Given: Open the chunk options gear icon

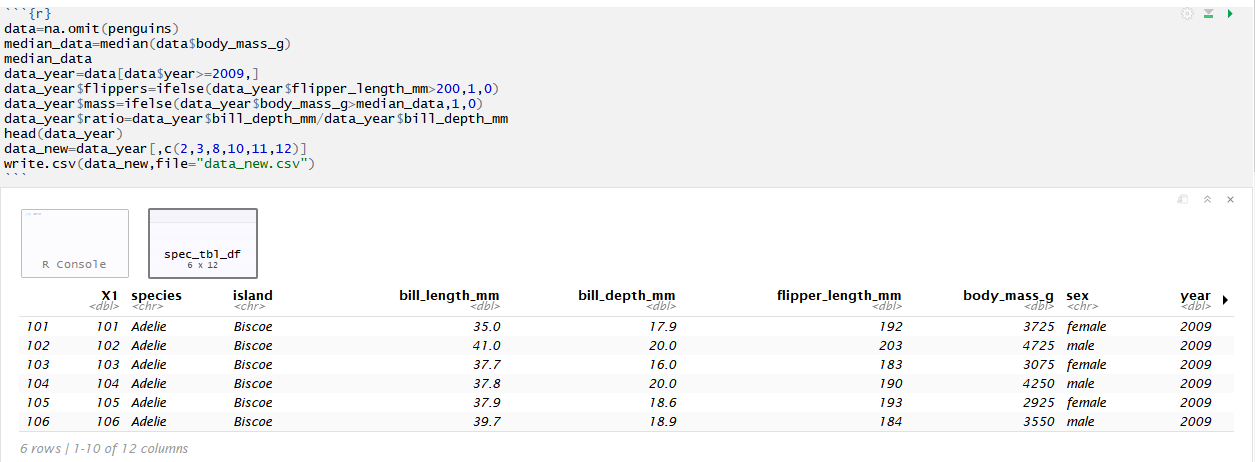Looking at the screenshot, I should 1187,14.
